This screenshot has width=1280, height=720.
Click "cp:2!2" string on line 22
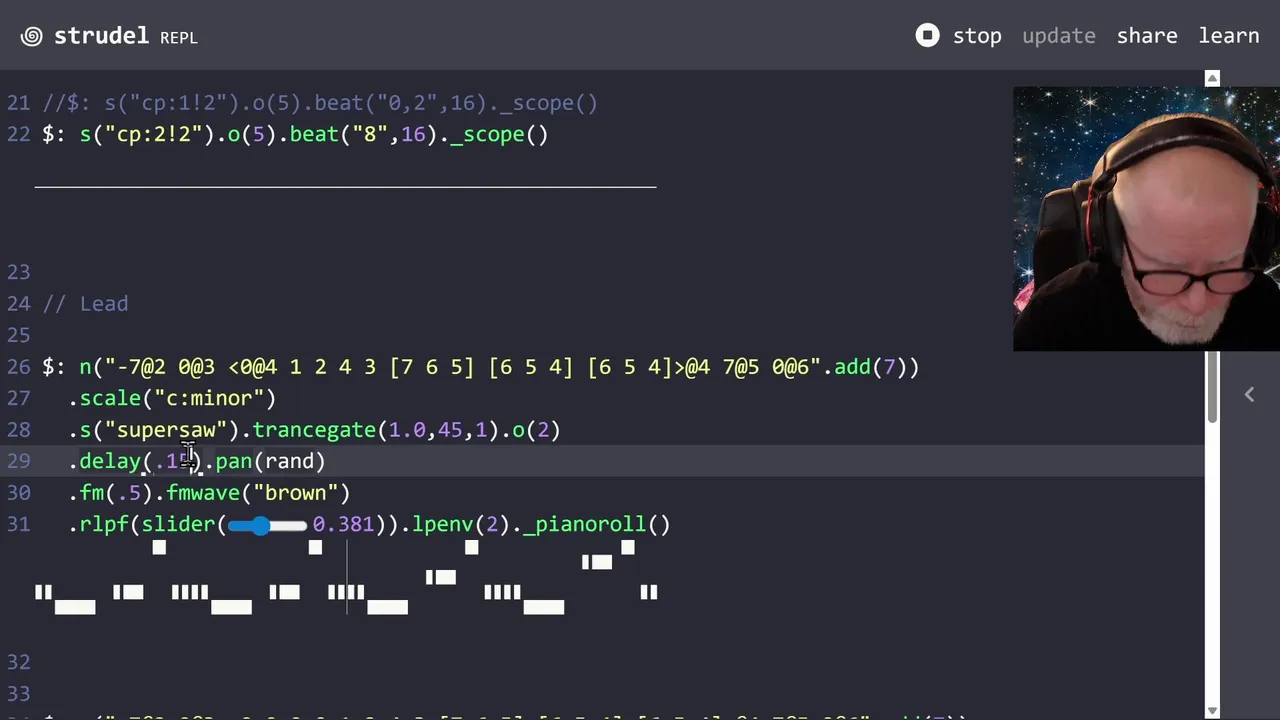click(x=154, y=134)
